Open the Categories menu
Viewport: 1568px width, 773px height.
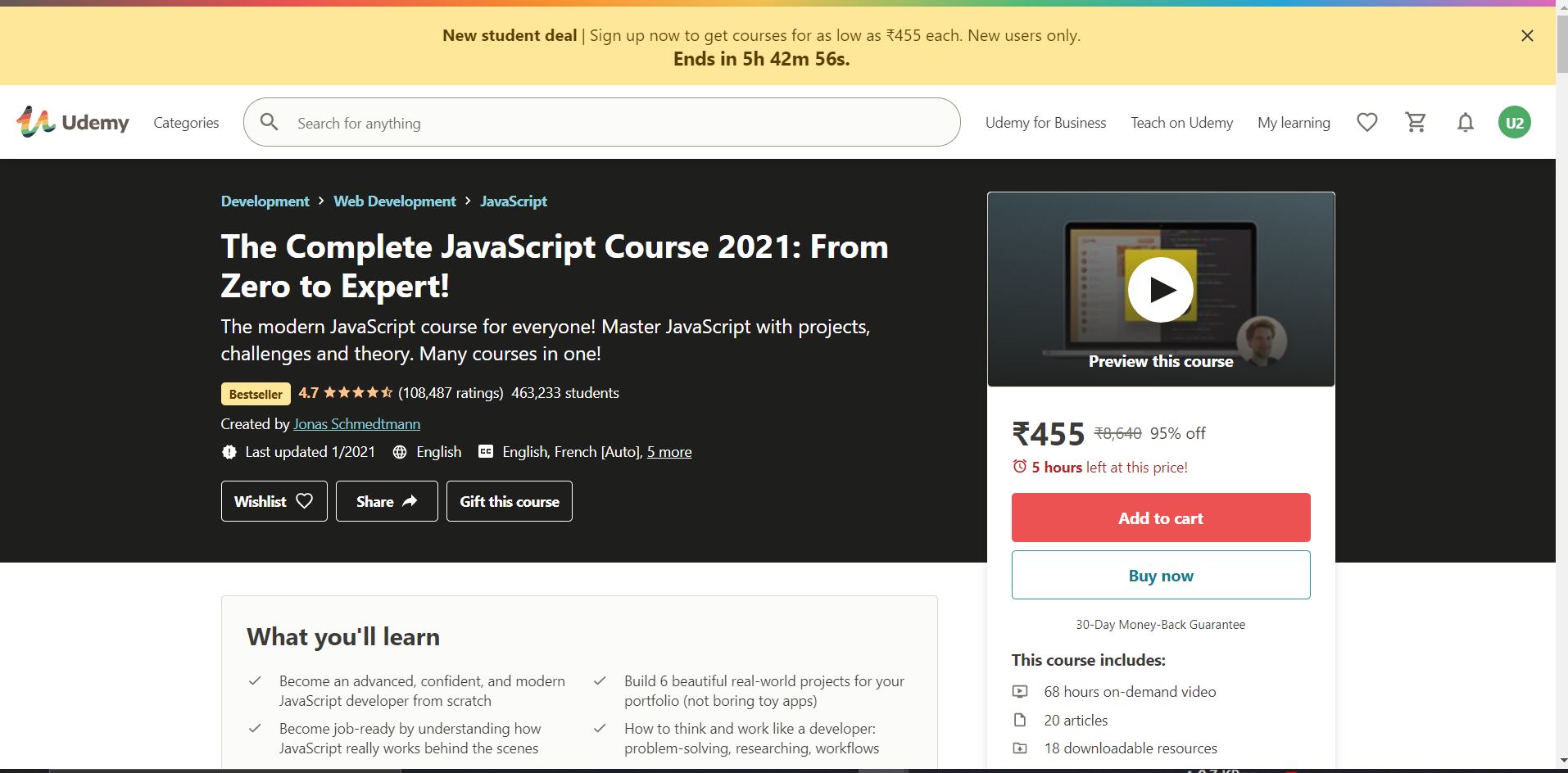coord(186,122)
